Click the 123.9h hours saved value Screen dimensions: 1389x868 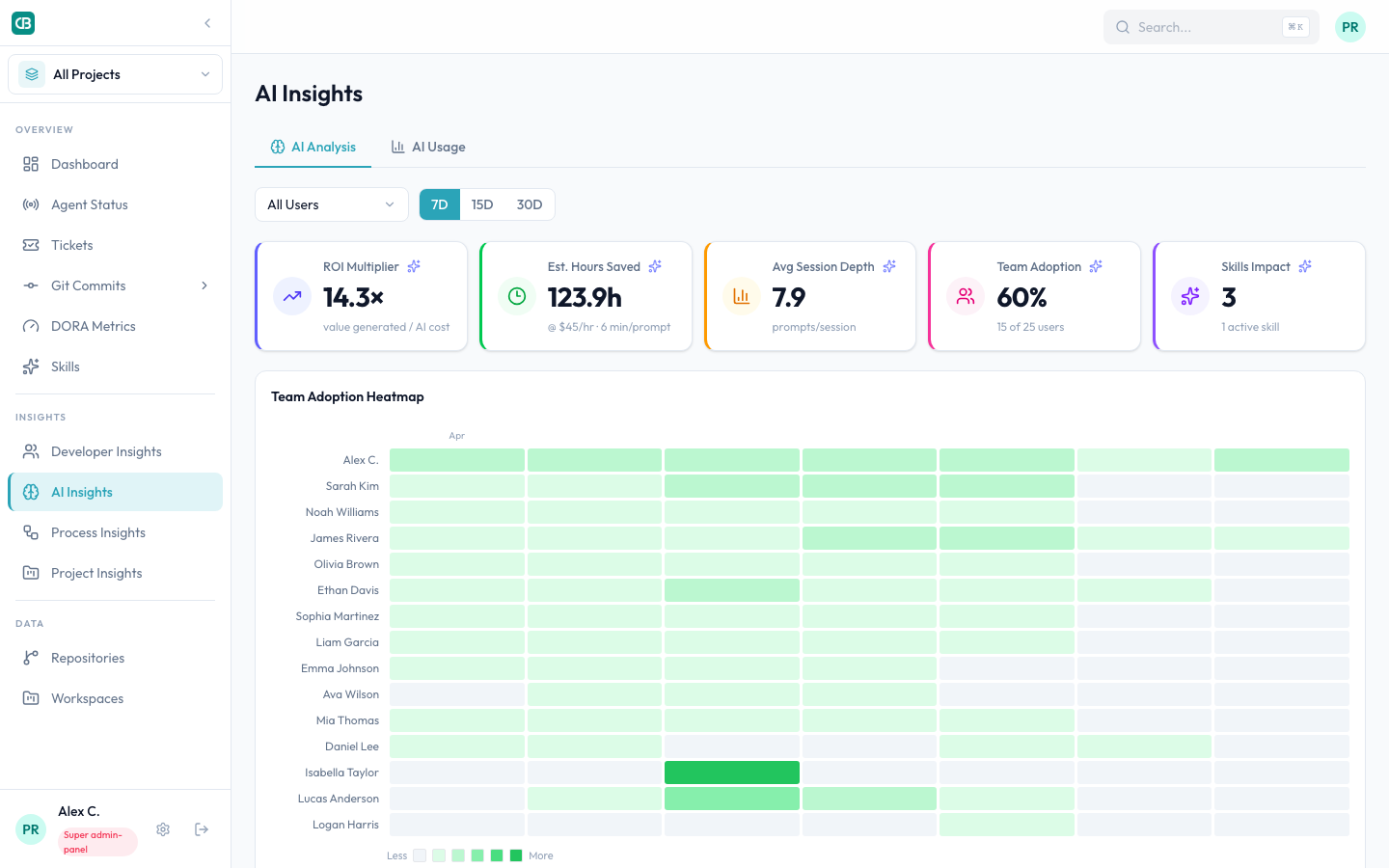(585, 297)
